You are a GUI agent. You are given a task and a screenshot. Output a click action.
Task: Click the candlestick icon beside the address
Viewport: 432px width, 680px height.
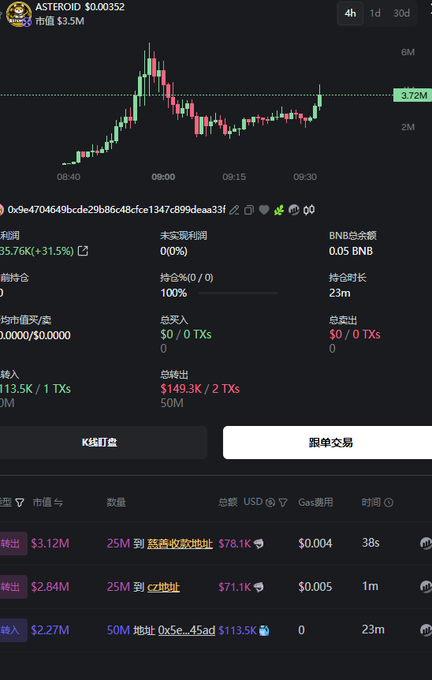point(309,210)
